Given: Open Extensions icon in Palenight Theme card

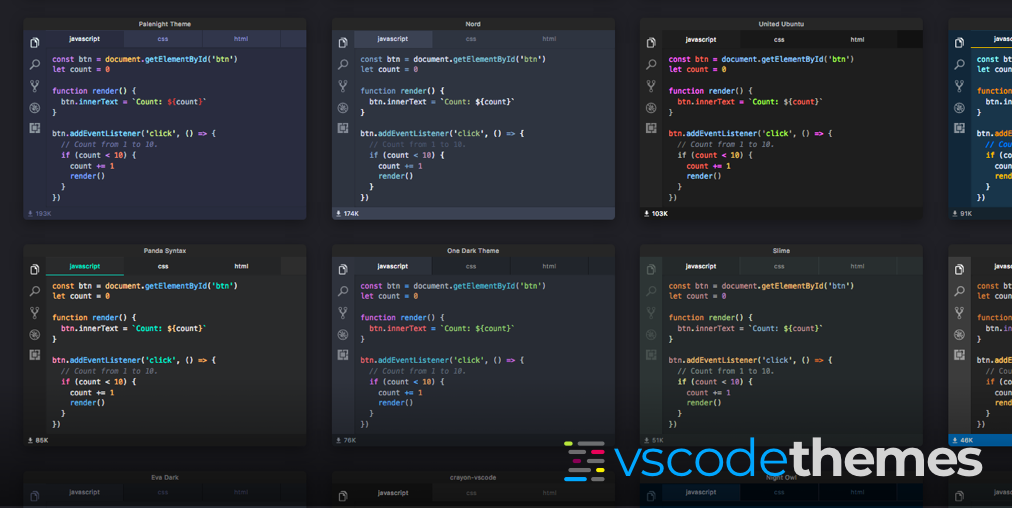Looking at the screenshot, I should (x=35, y=128).
